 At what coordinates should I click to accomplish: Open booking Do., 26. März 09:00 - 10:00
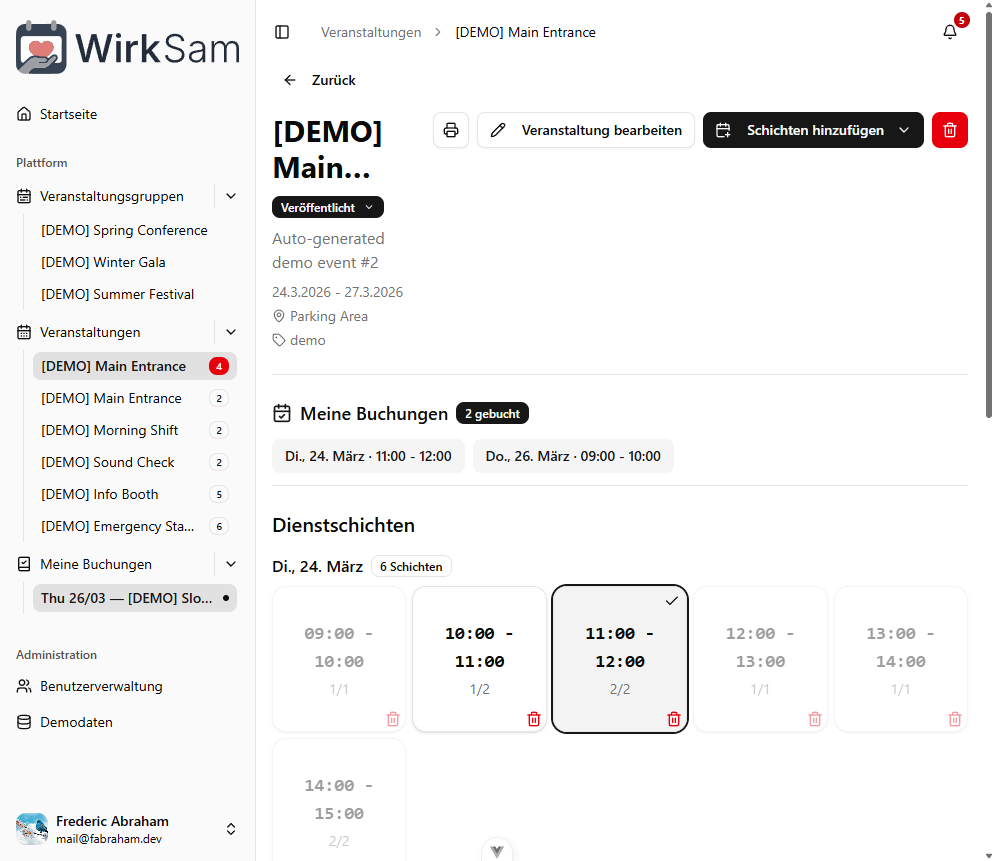click(x=573, y=456)
